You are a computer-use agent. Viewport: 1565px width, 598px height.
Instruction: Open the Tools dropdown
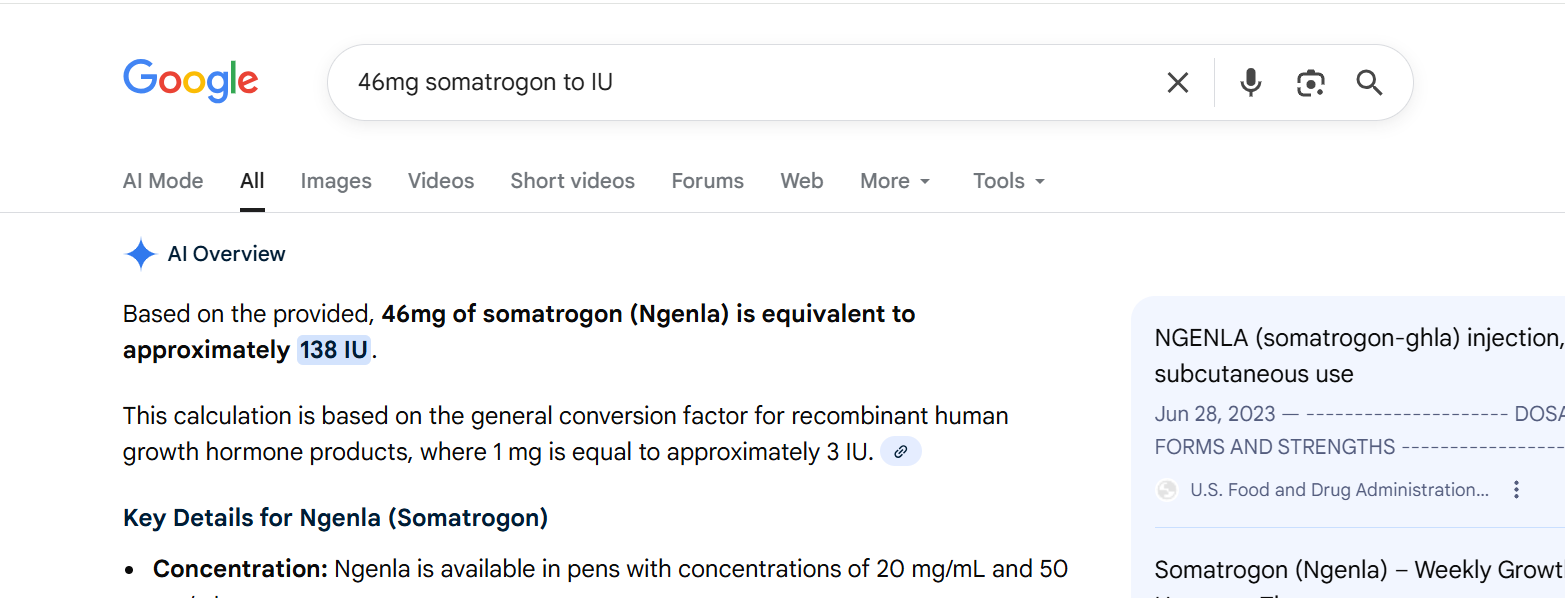click(x=1009, y=181)
